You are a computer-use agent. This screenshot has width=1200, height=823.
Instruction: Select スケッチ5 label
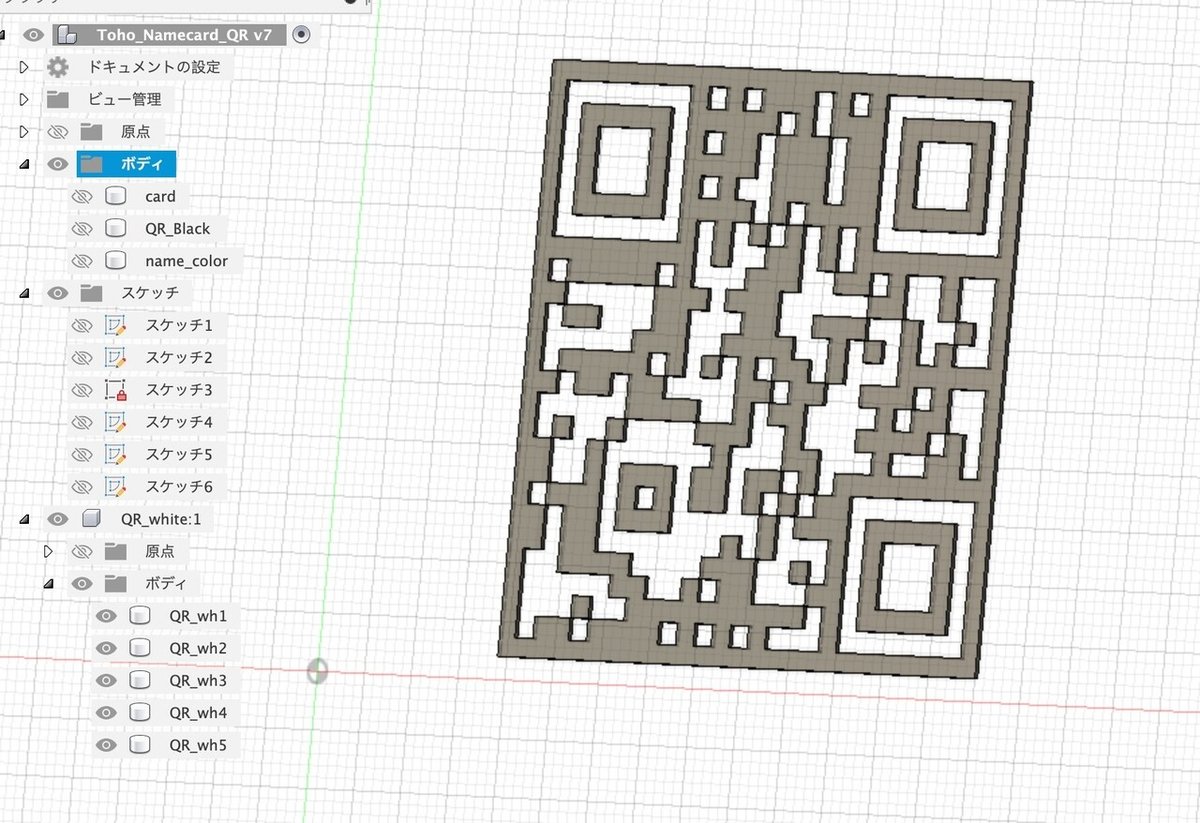coord(178,455)
